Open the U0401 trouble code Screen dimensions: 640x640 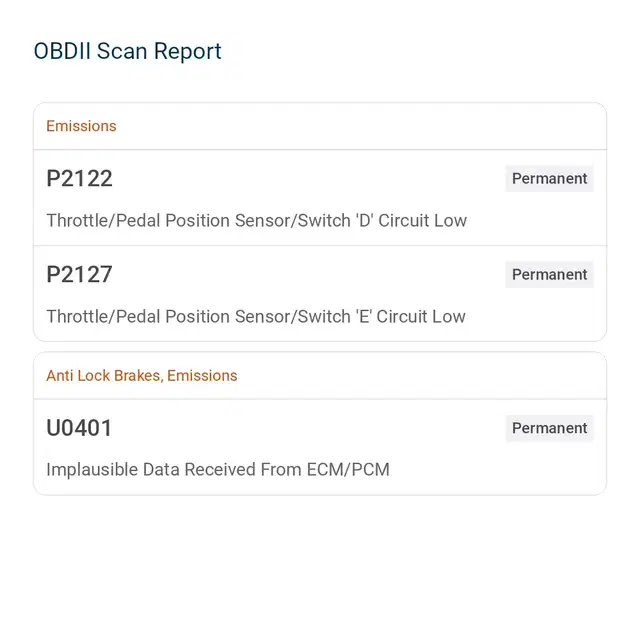click(x=79, y=428)
